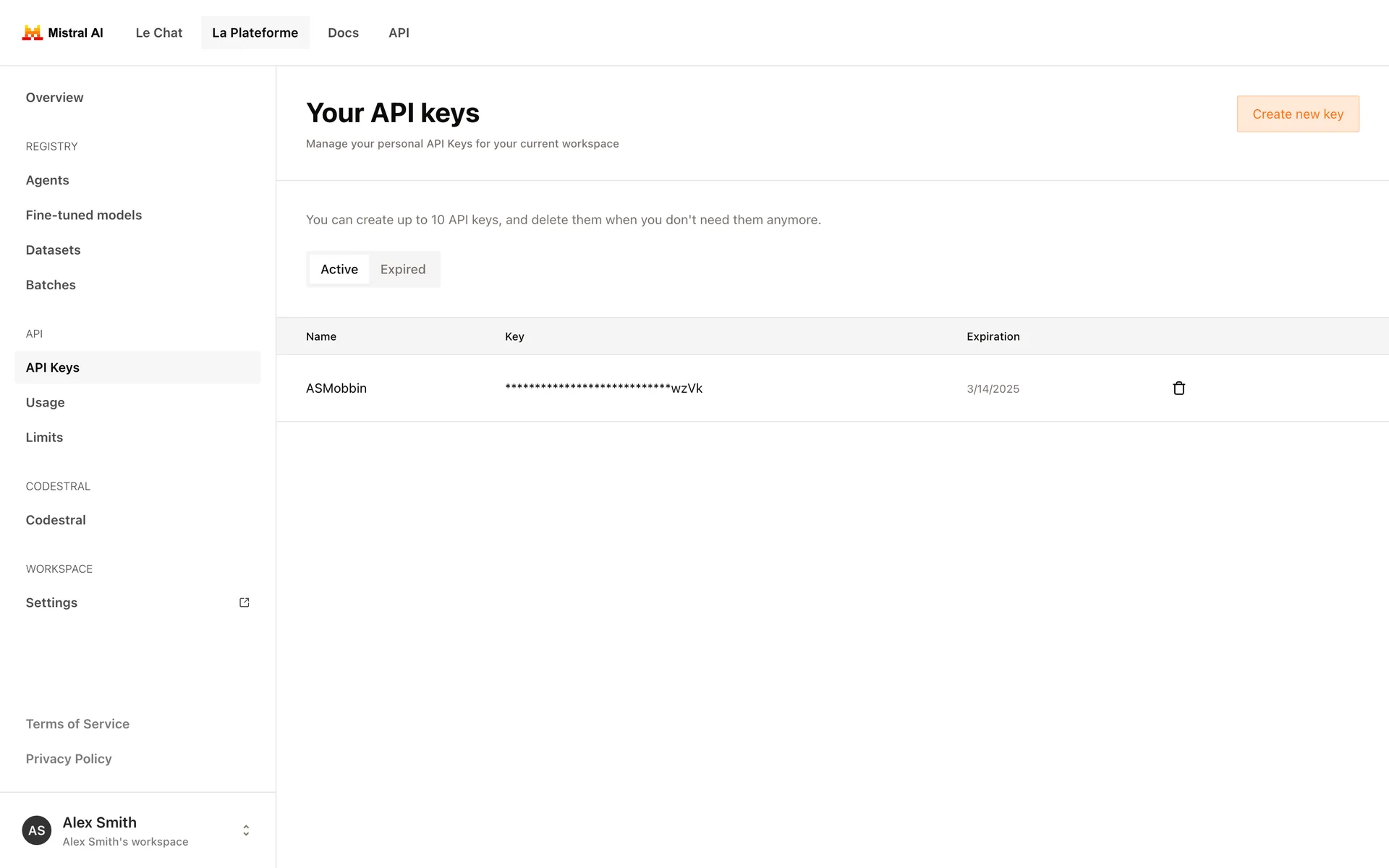Open the Privacy Policy link
Screen dimensions: 1389x868
click(x=69, y=759)
